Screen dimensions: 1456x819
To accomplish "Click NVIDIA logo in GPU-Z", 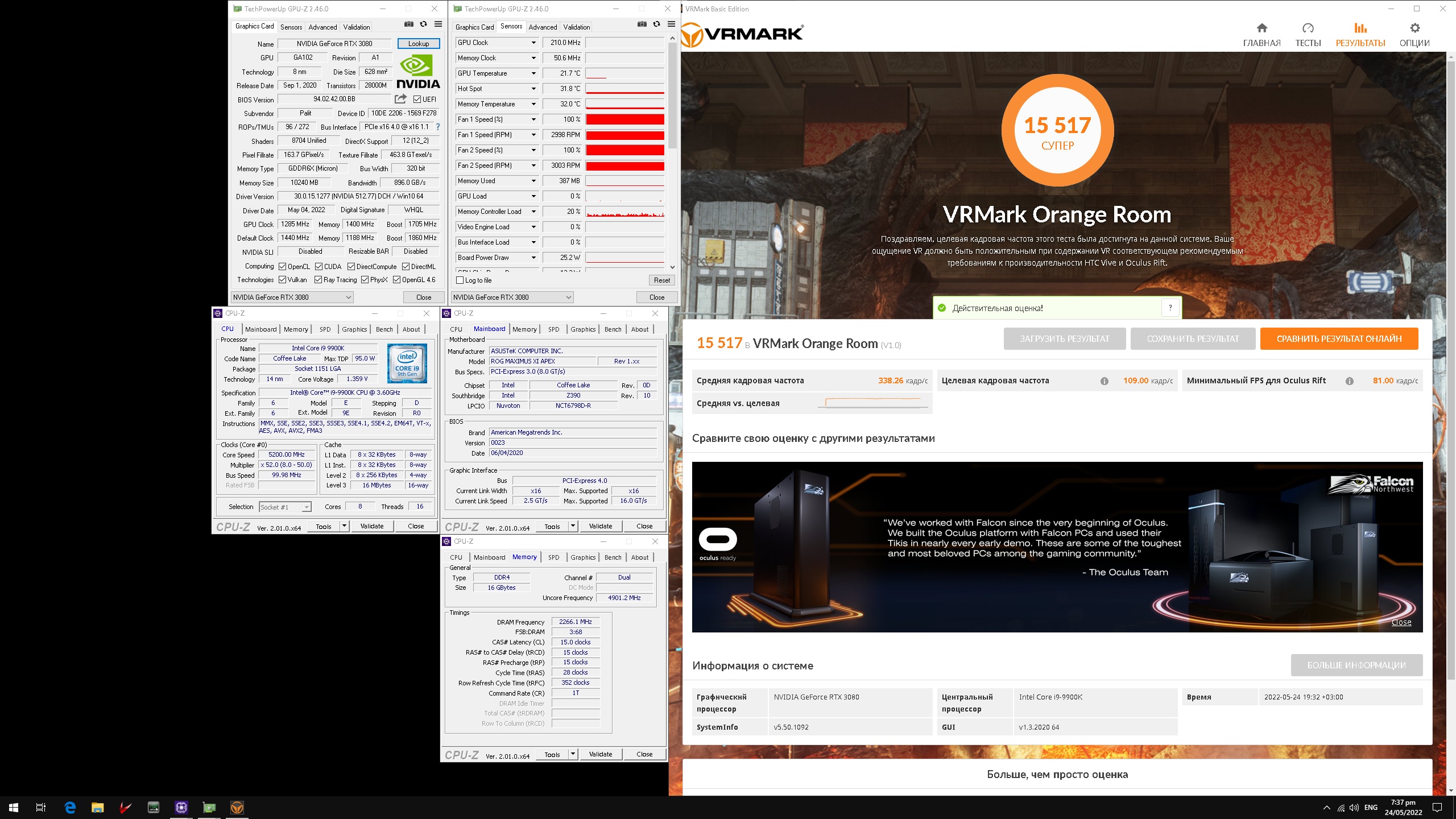I will 418,72.
